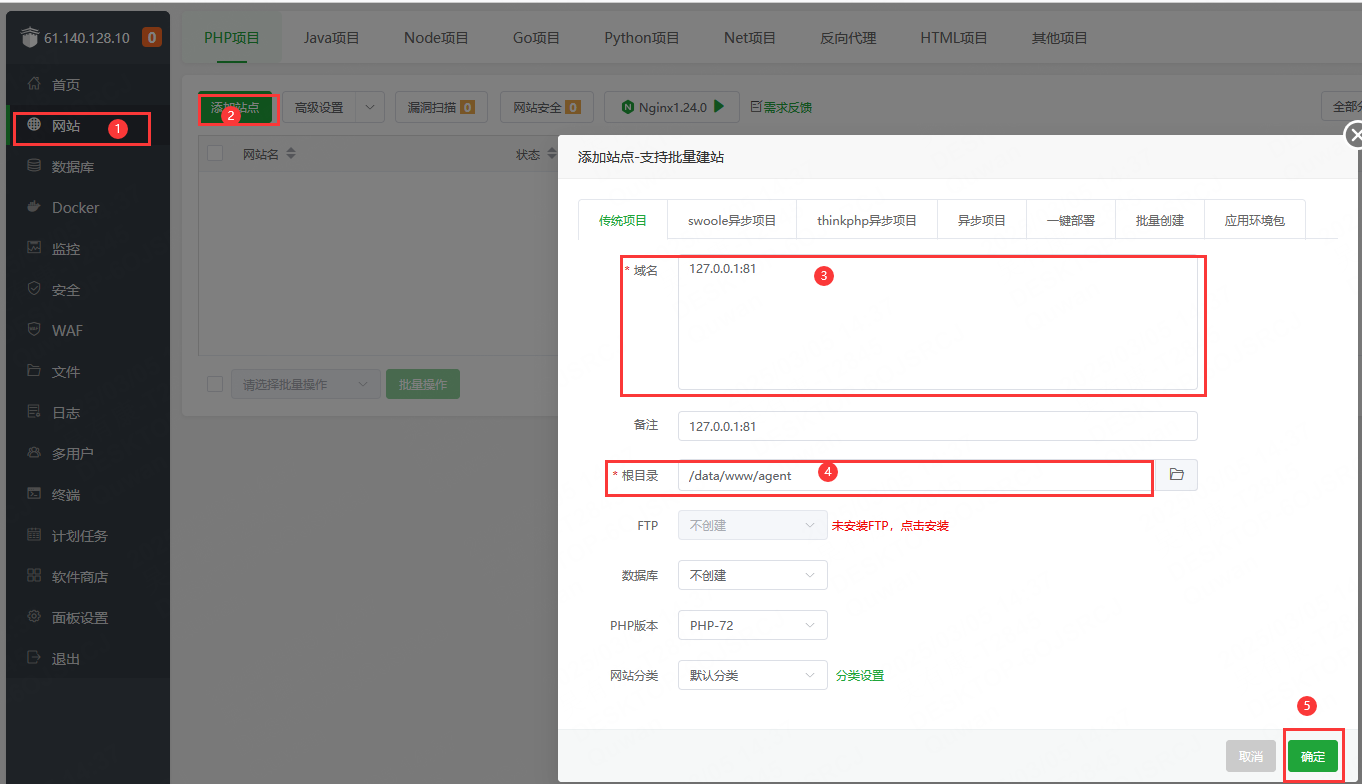The image size is (1362, 784).
Task: Switch to the Java项目 tab
Action: pyautogui.click(x=330, y=37)
